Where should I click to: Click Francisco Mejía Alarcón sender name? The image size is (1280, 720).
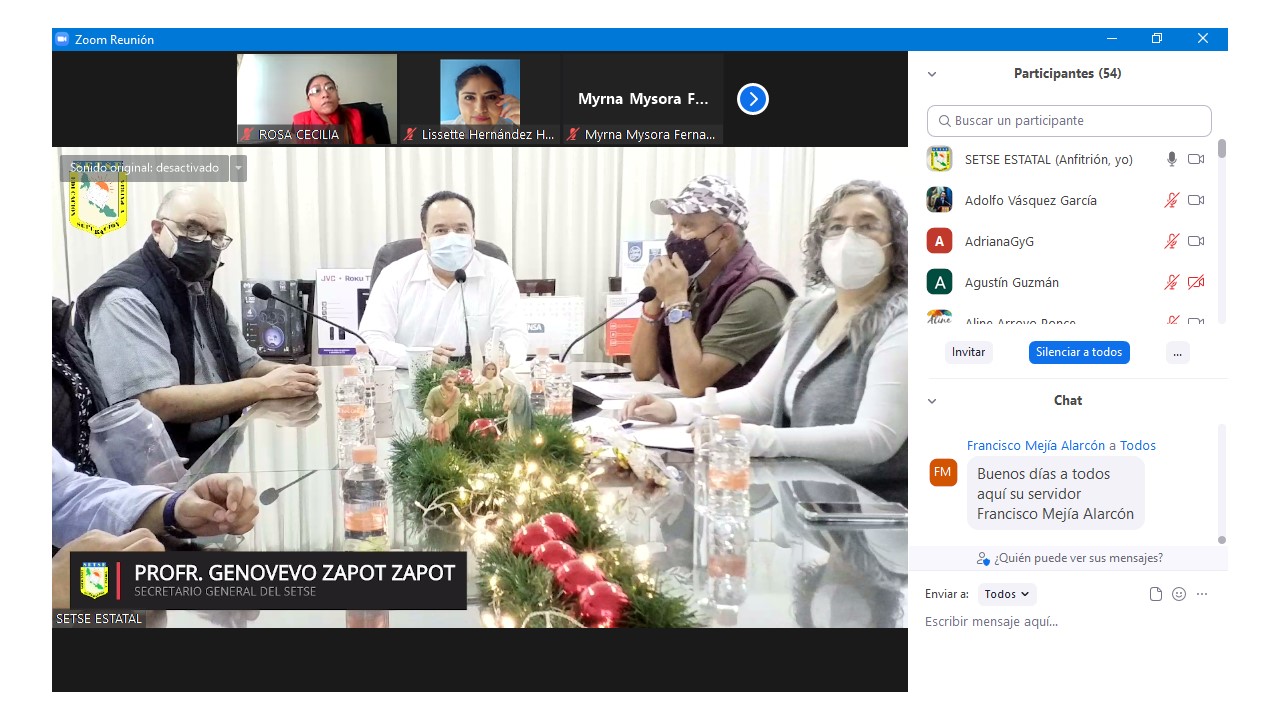click(x=1036, y=446)
